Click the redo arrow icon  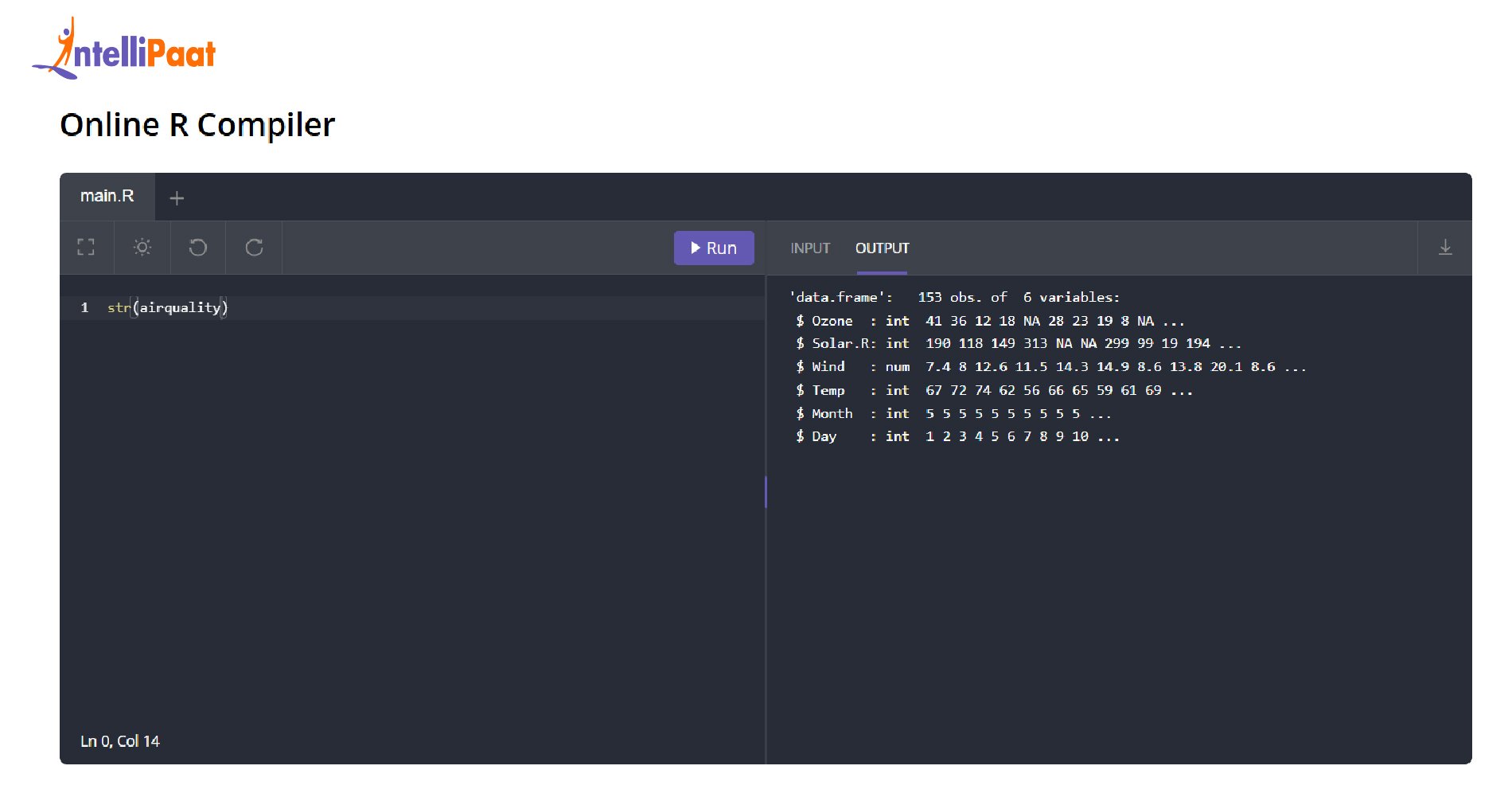point(254,248)
